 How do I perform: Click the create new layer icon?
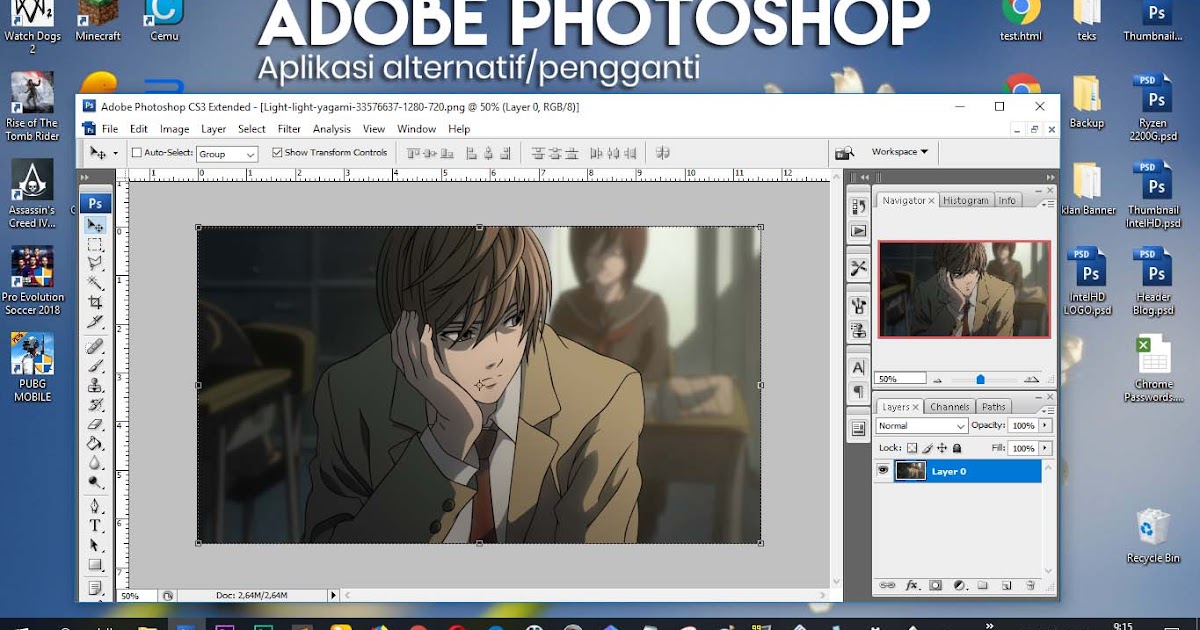pos(1007,585)
